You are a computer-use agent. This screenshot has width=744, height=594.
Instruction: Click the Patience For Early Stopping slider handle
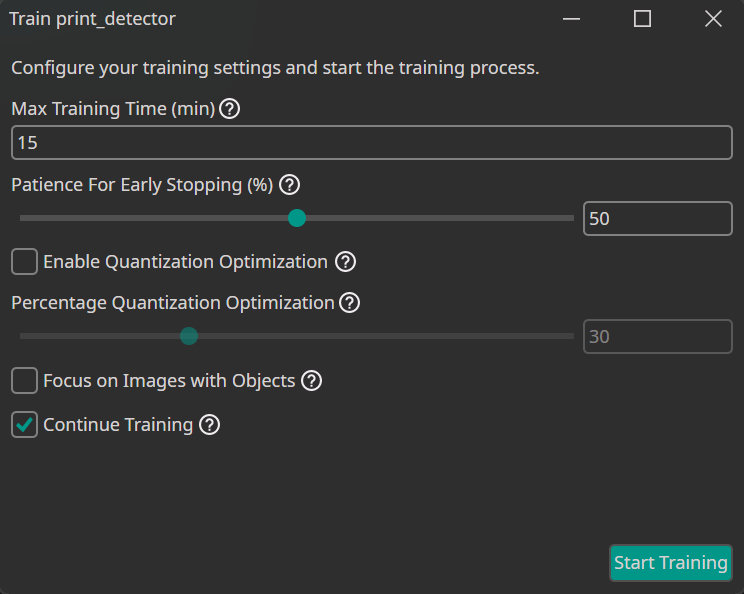(297, 218)
